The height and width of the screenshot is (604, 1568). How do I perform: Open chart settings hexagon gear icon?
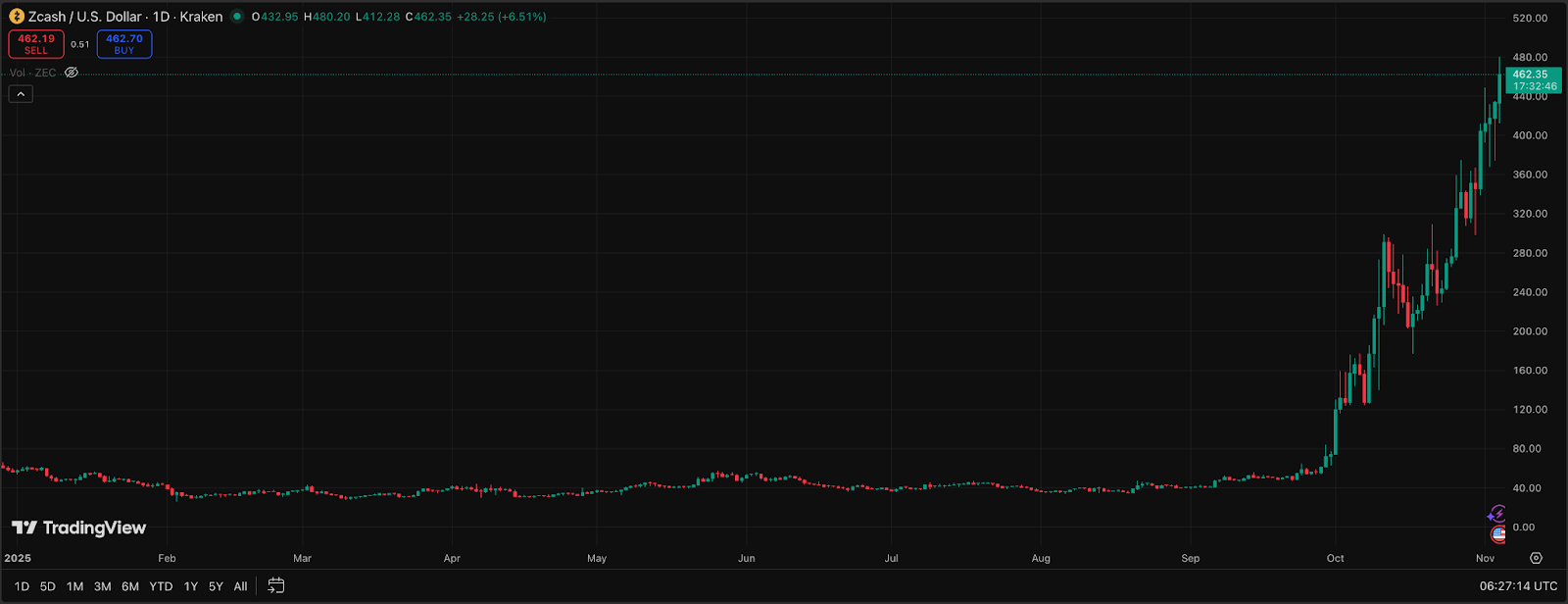click(1536, 558)
